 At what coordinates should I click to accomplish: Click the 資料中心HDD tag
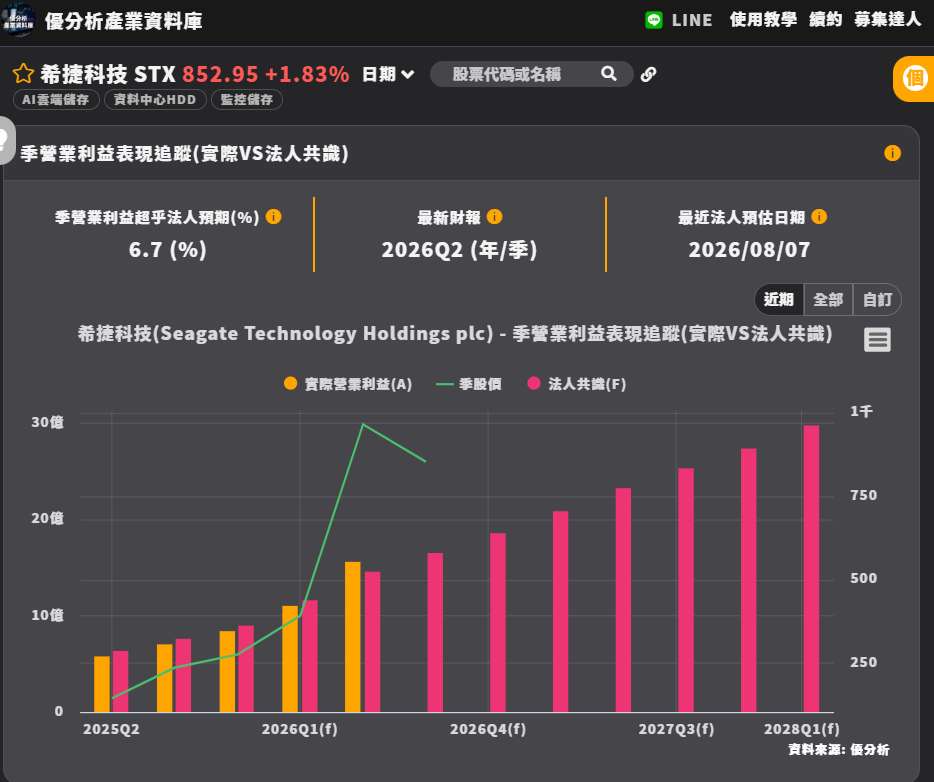[155, 99]
